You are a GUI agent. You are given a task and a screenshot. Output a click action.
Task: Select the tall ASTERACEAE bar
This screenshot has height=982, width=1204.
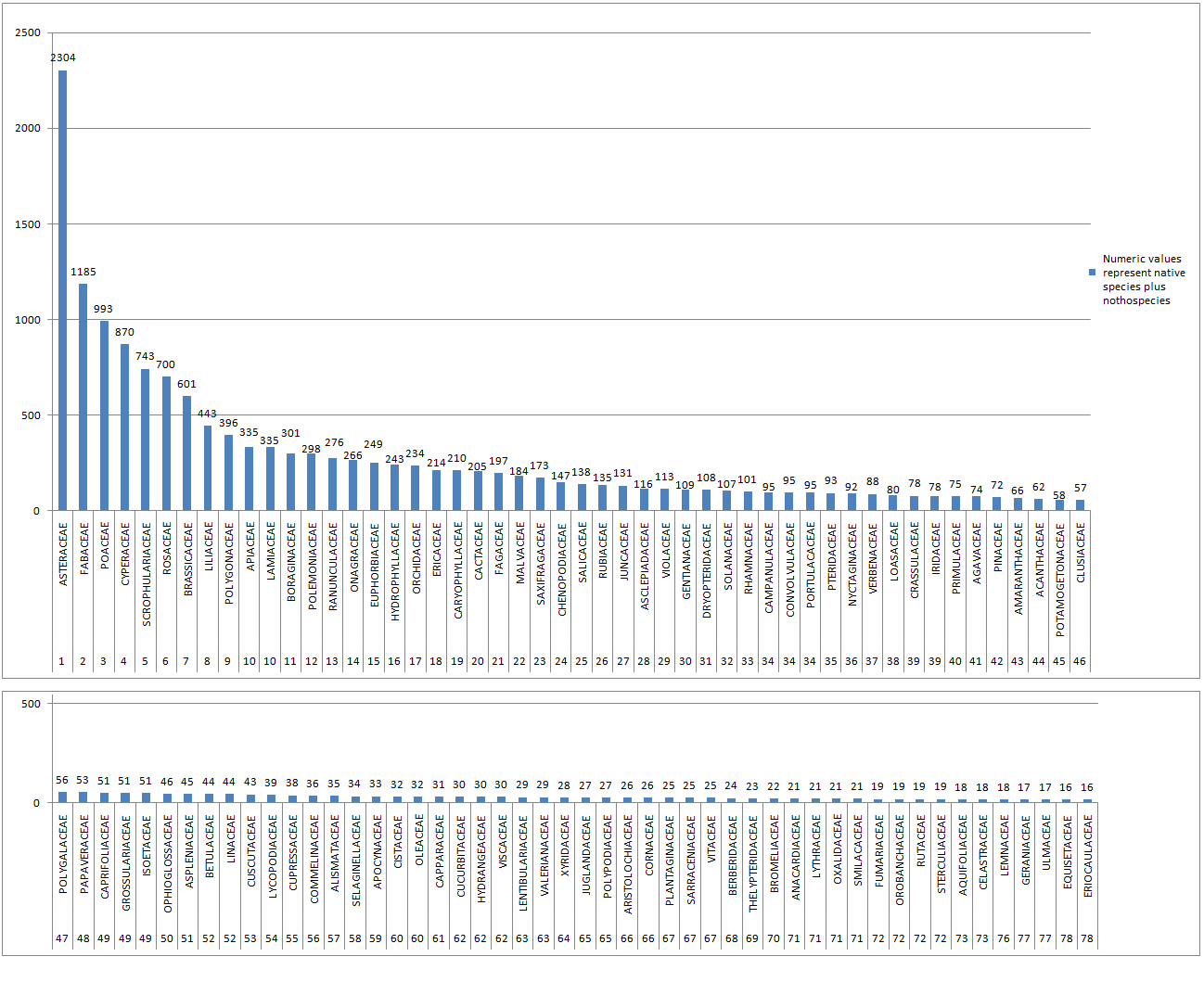coord(62,289)
